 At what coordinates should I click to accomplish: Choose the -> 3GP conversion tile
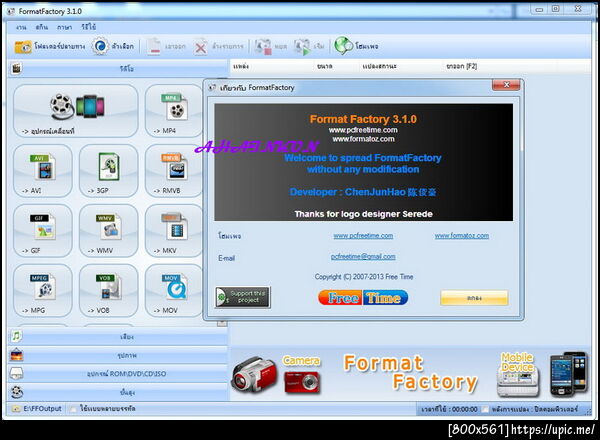click(x=108, y=171)
